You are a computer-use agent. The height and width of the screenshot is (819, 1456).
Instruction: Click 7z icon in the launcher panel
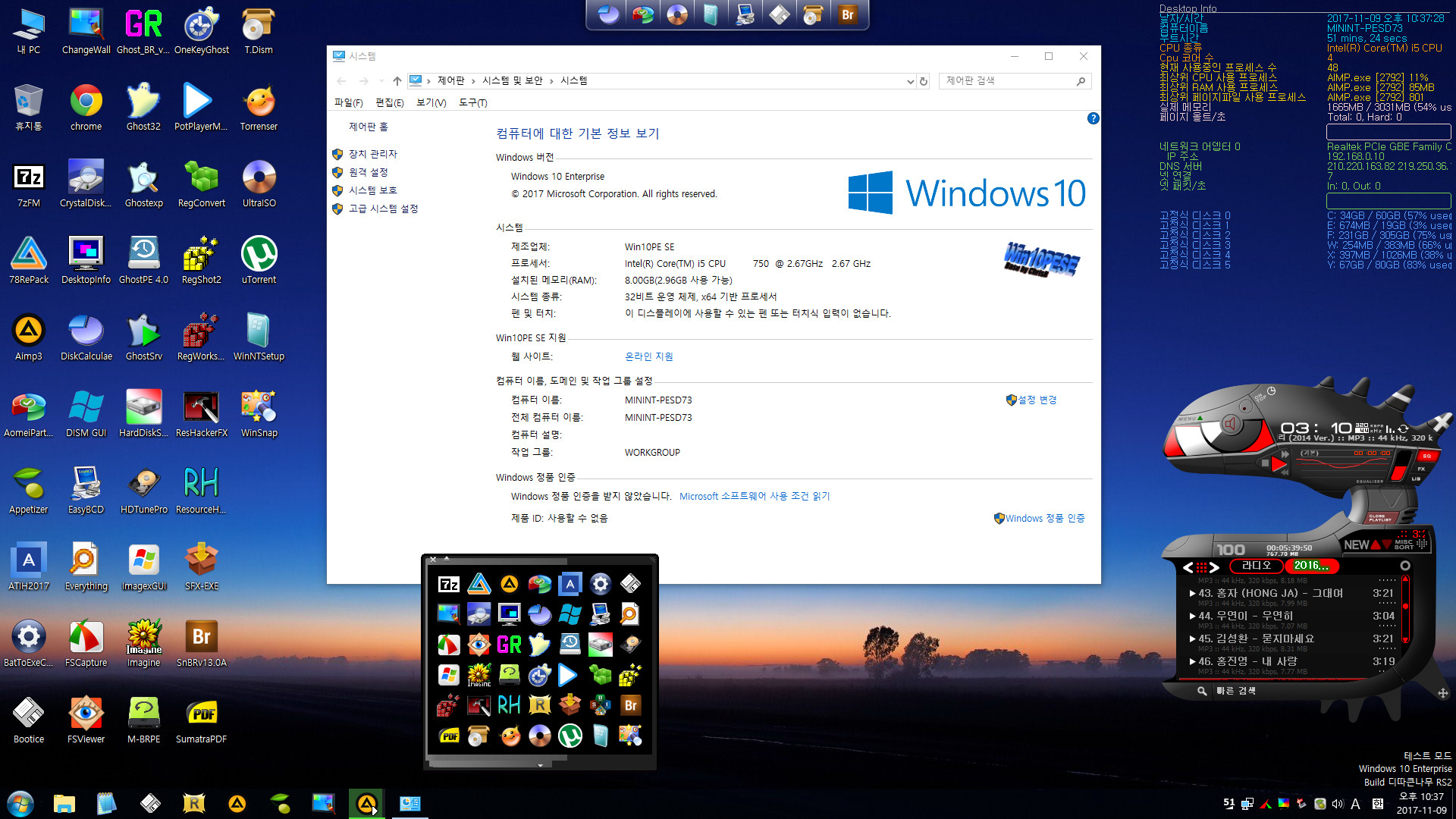point(449,584)
